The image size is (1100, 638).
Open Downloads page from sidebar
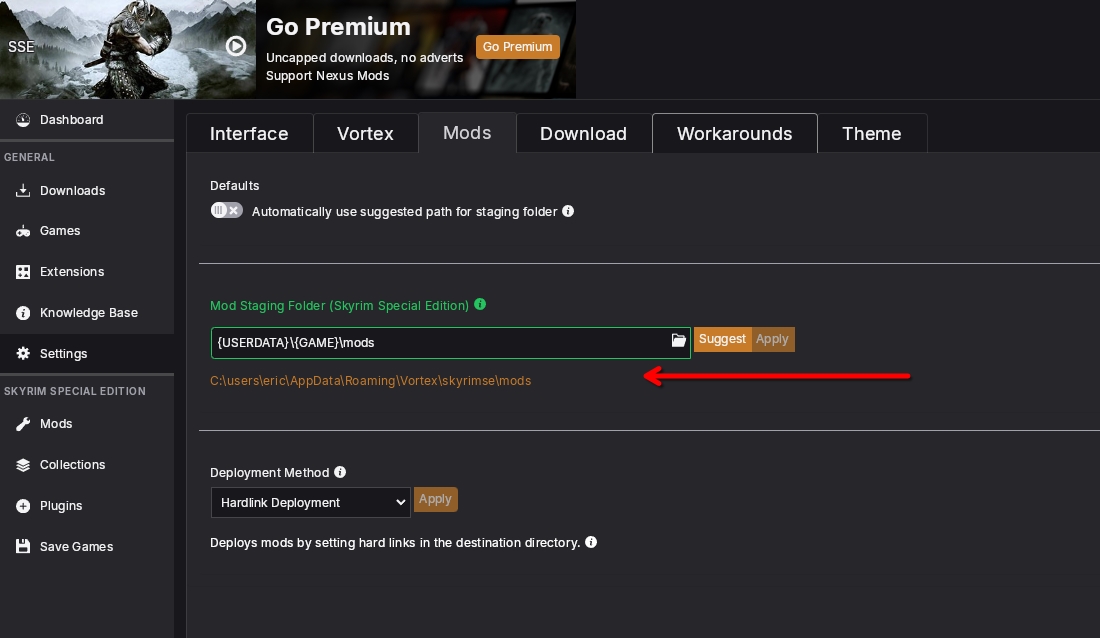(87, 191)
